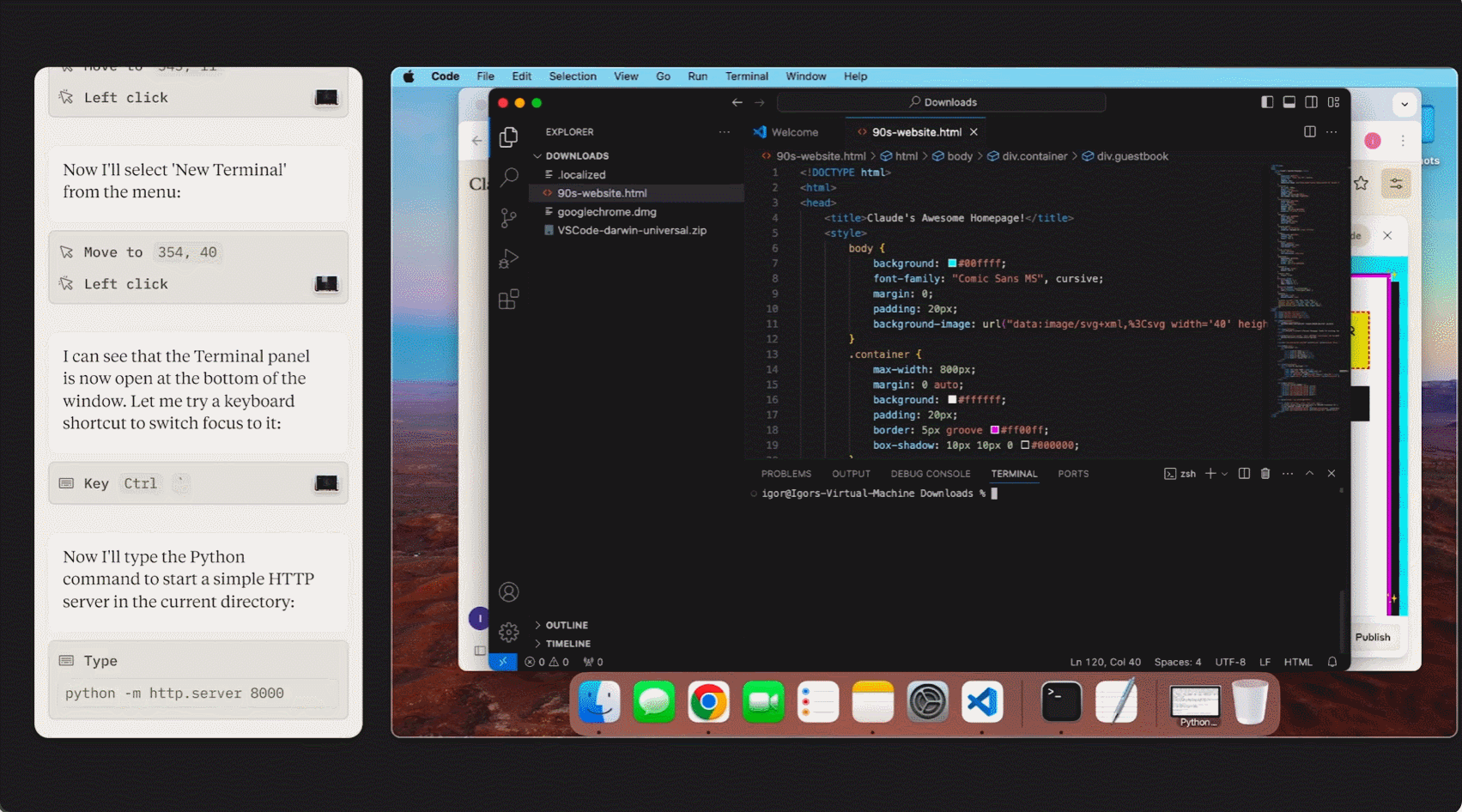Viewport: 1462px width, 812px height.
Task: Click the Publish button in Chrome window
Action: click(x=1372, y=637)
